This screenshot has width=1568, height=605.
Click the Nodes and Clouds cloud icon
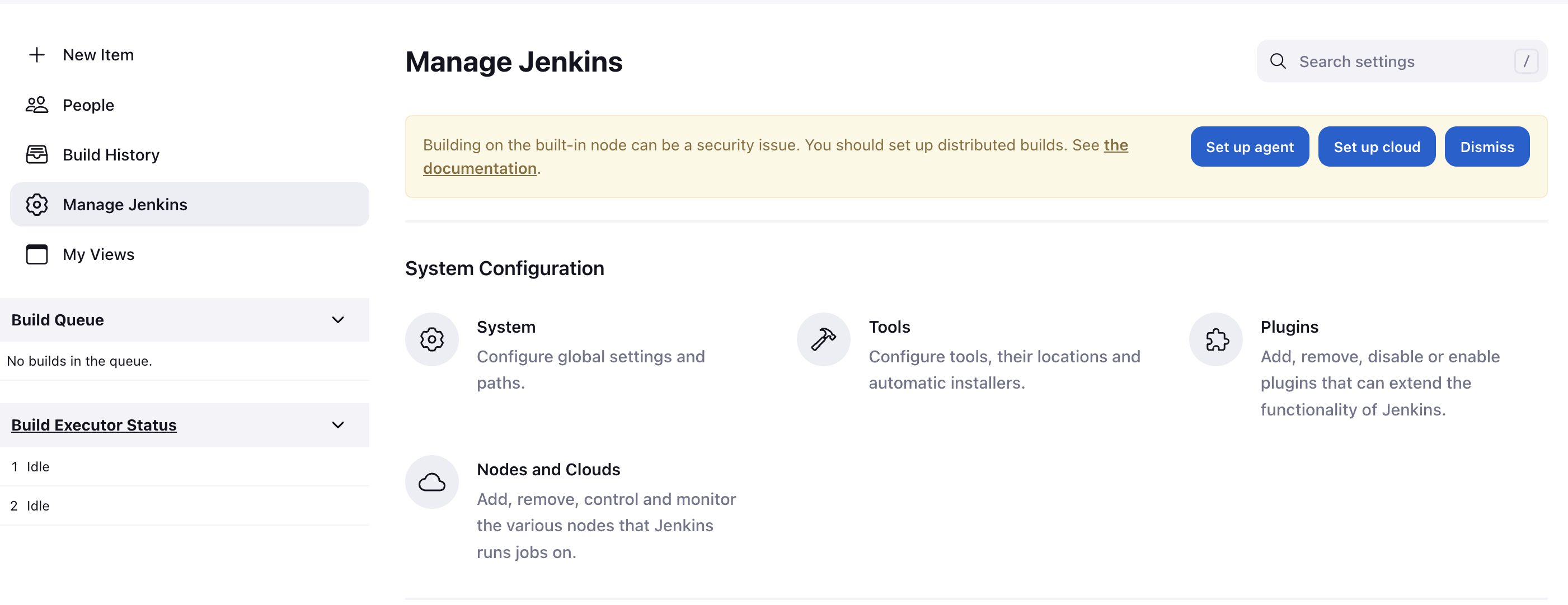(x=431, y=481)
